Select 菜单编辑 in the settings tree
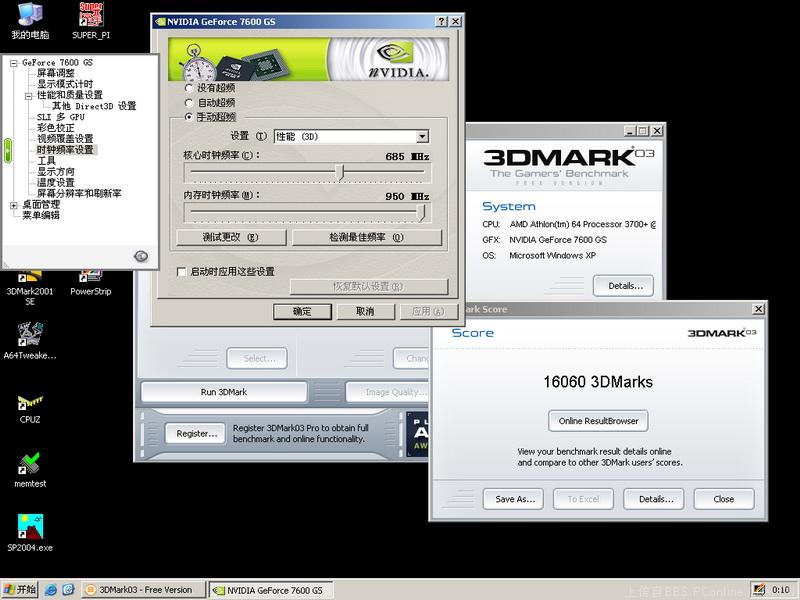The height and width of the screenshot is (600, 800). pyautogui.click(x=41, y=215)
